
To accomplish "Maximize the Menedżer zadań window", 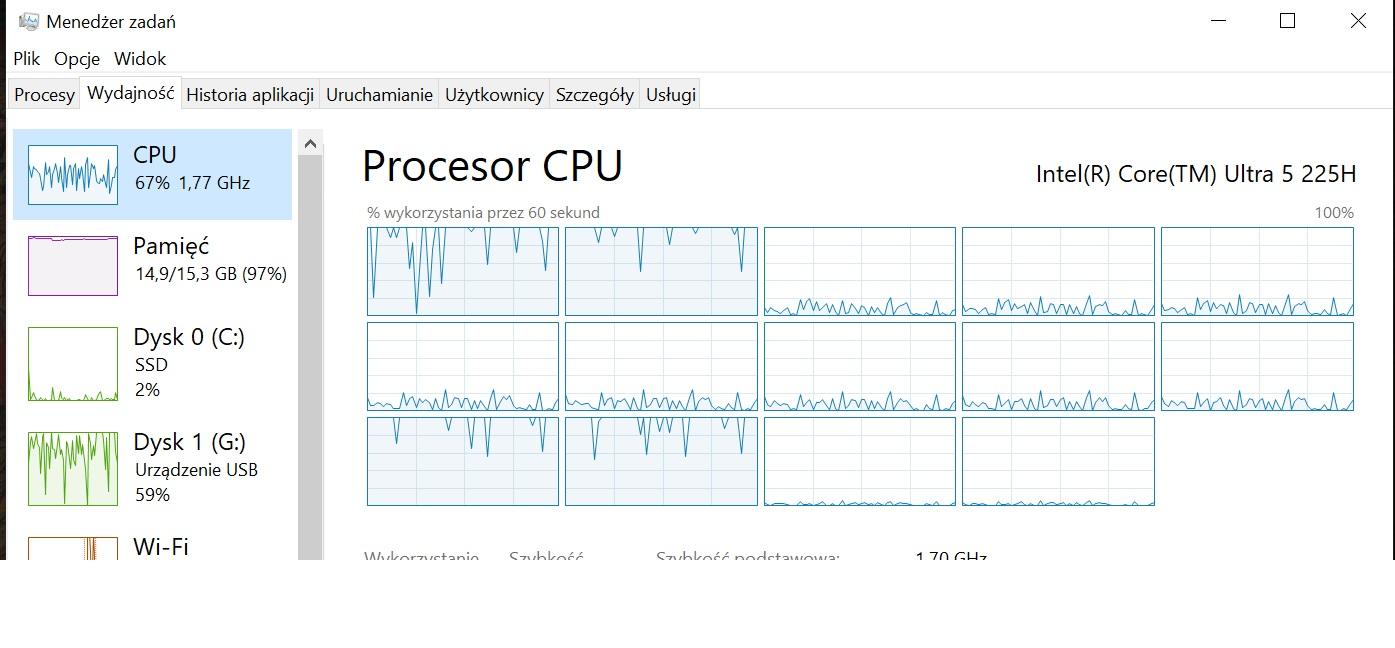I will [1288, 21].
